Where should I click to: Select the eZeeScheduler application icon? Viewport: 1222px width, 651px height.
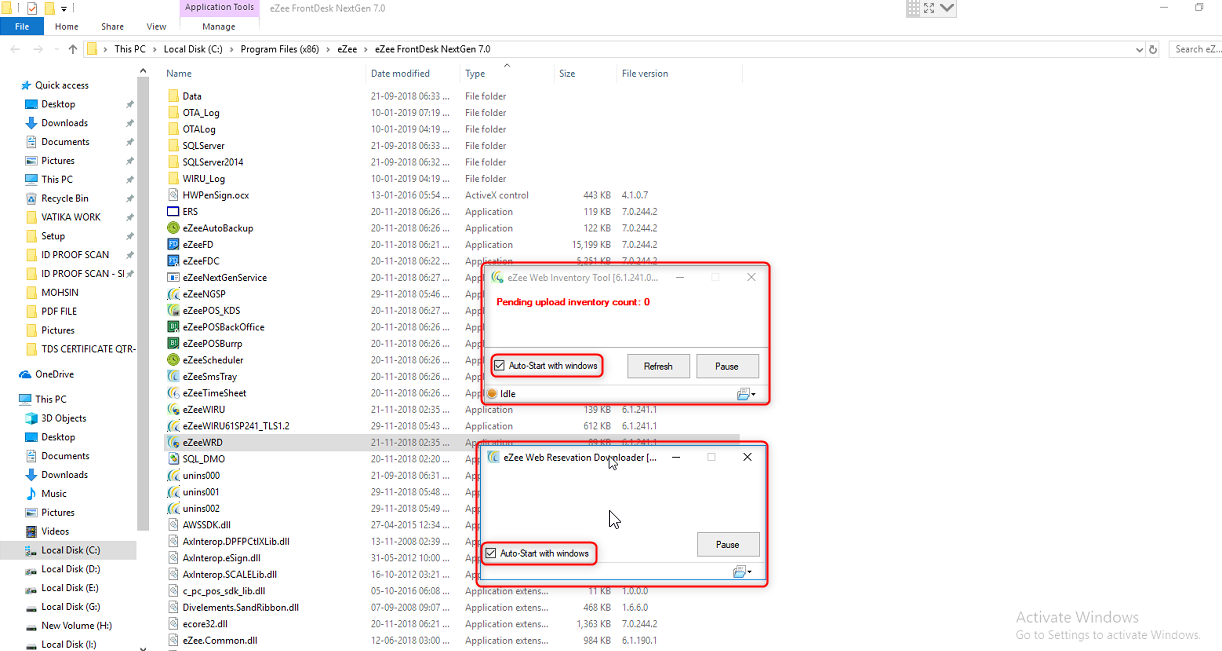pyautogui.click(x=173, y=360)
